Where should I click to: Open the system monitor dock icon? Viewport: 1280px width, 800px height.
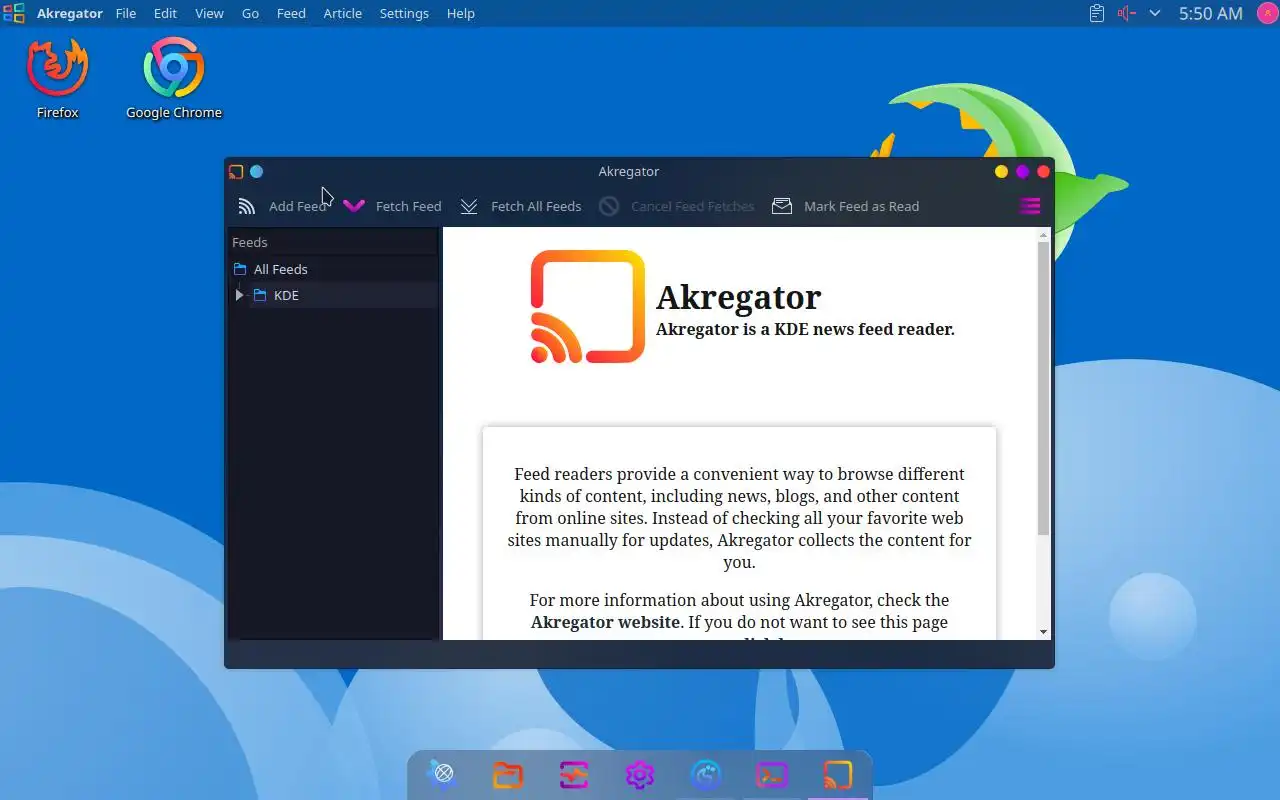574,774
